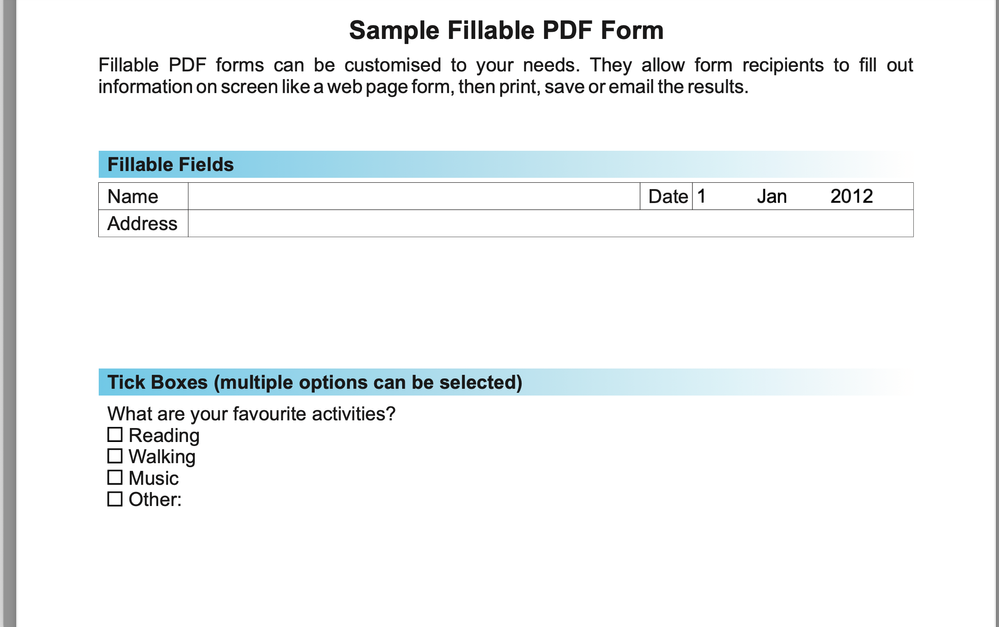Viewport: 999px width, 627px height.
Task: Select the Fillable Fields section header
Action: pos(169,164)
